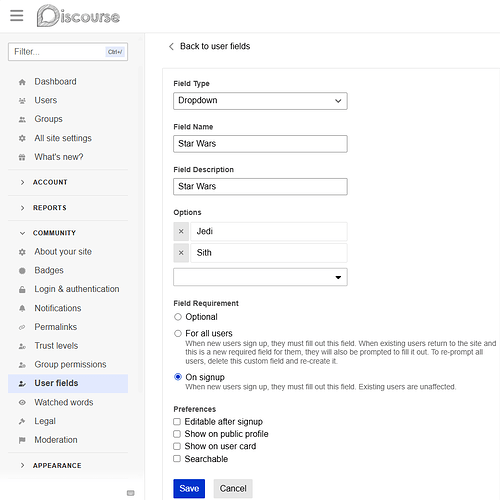The height and width of the screenshot is (500, 500).
Task: Click the Badges circle icon
Action: 22,271
